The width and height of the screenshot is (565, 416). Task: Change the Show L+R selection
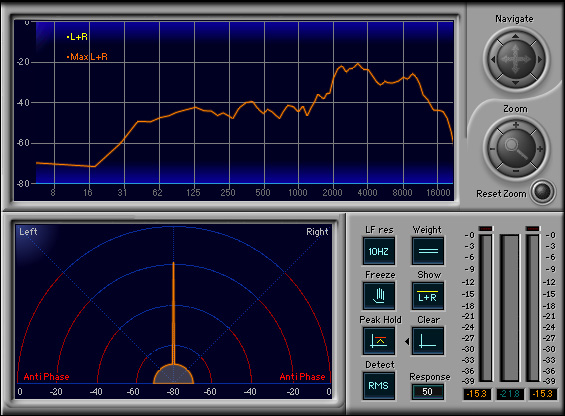coord(428,296)
